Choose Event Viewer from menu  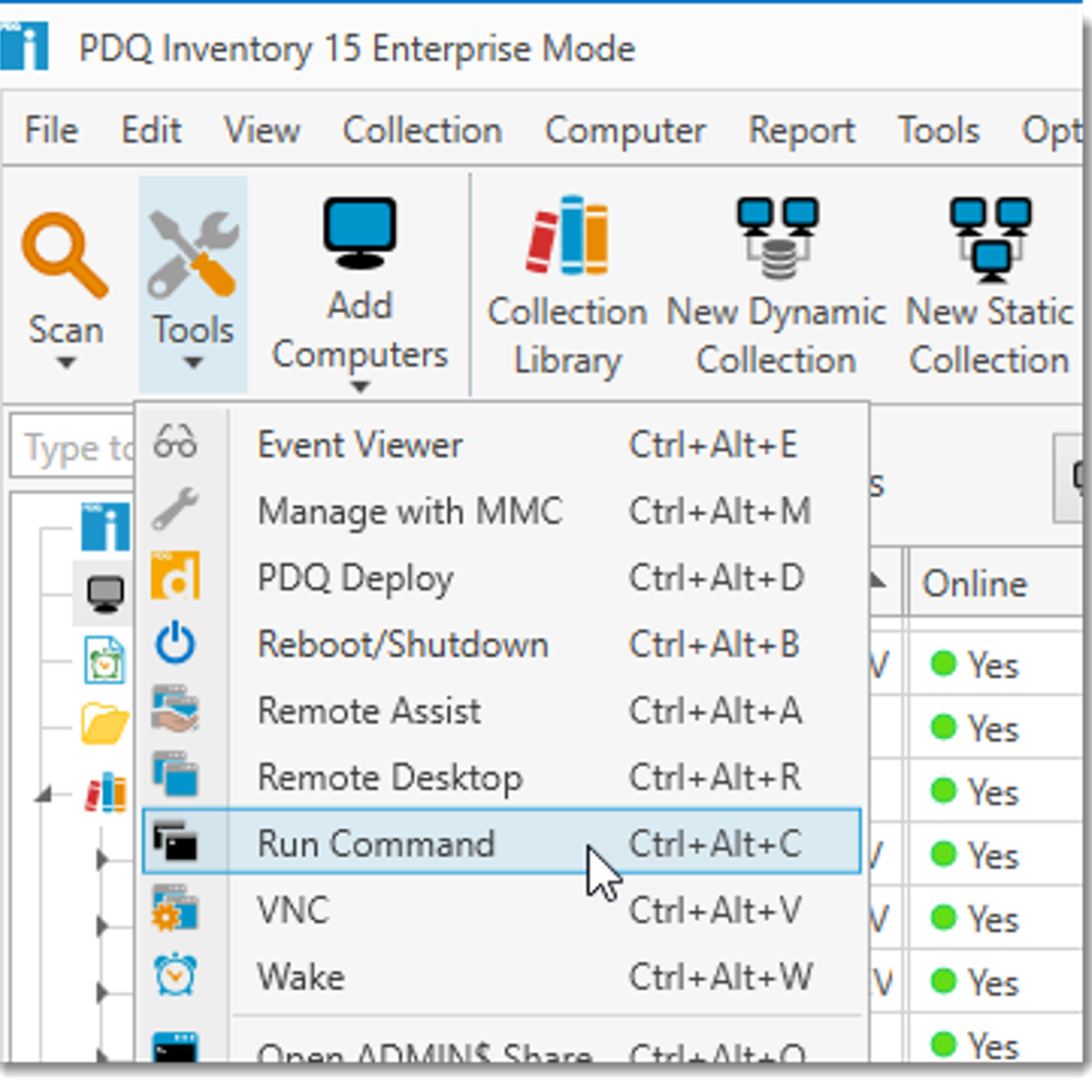pyautogui.click(x=501, y=445)
